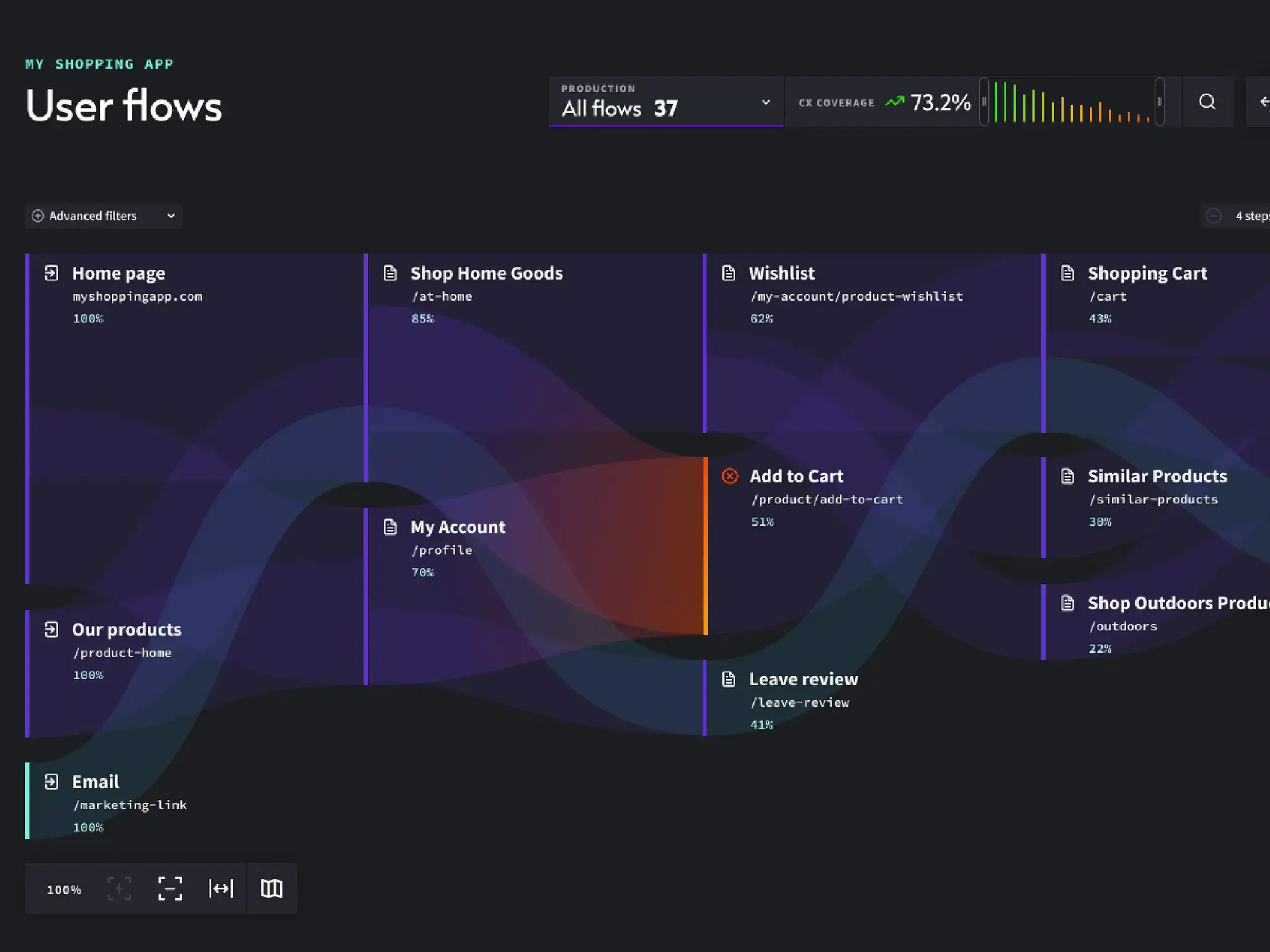Click the Add to Cart error icon
Screen dimensions: 1270x952
coord(730,476)
